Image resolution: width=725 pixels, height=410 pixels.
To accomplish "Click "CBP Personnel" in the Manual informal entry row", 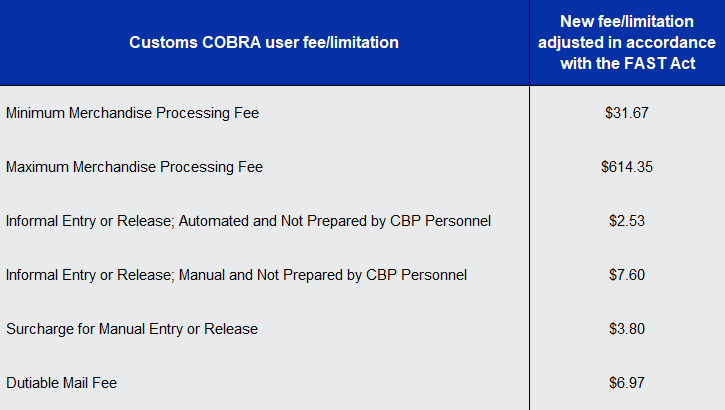I will [x=422, y=275].
